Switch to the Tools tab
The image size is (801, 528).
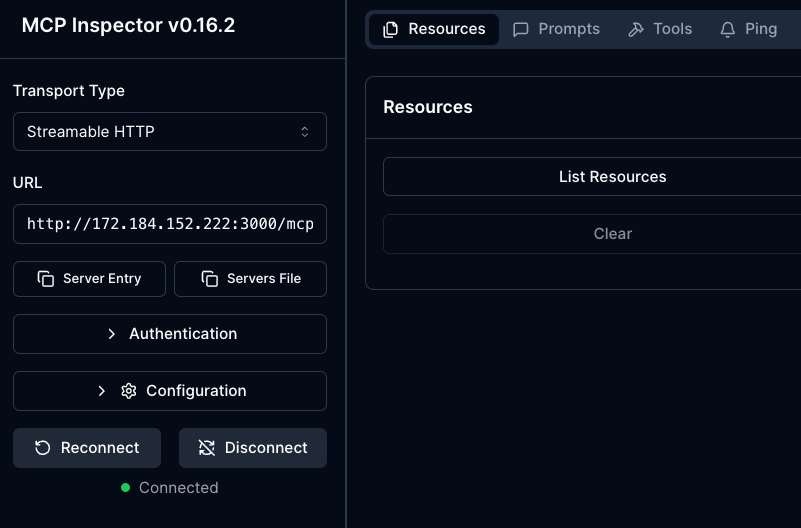point(660,29)
